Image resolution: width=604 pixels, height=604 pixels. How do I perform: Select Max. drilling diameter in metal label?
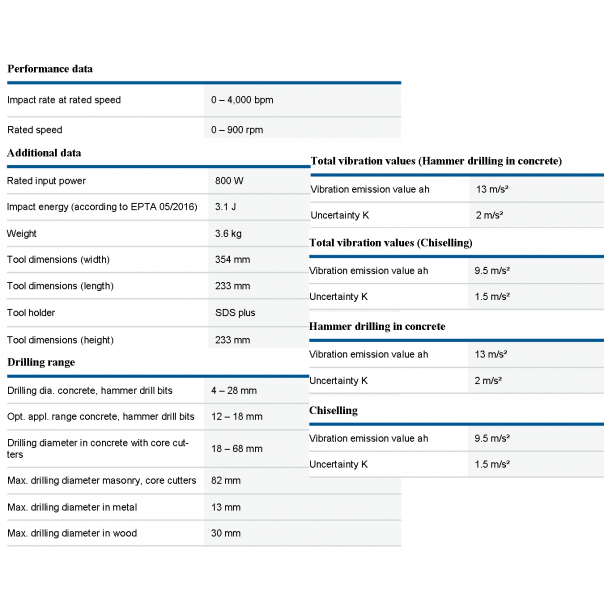click(72, 507)
